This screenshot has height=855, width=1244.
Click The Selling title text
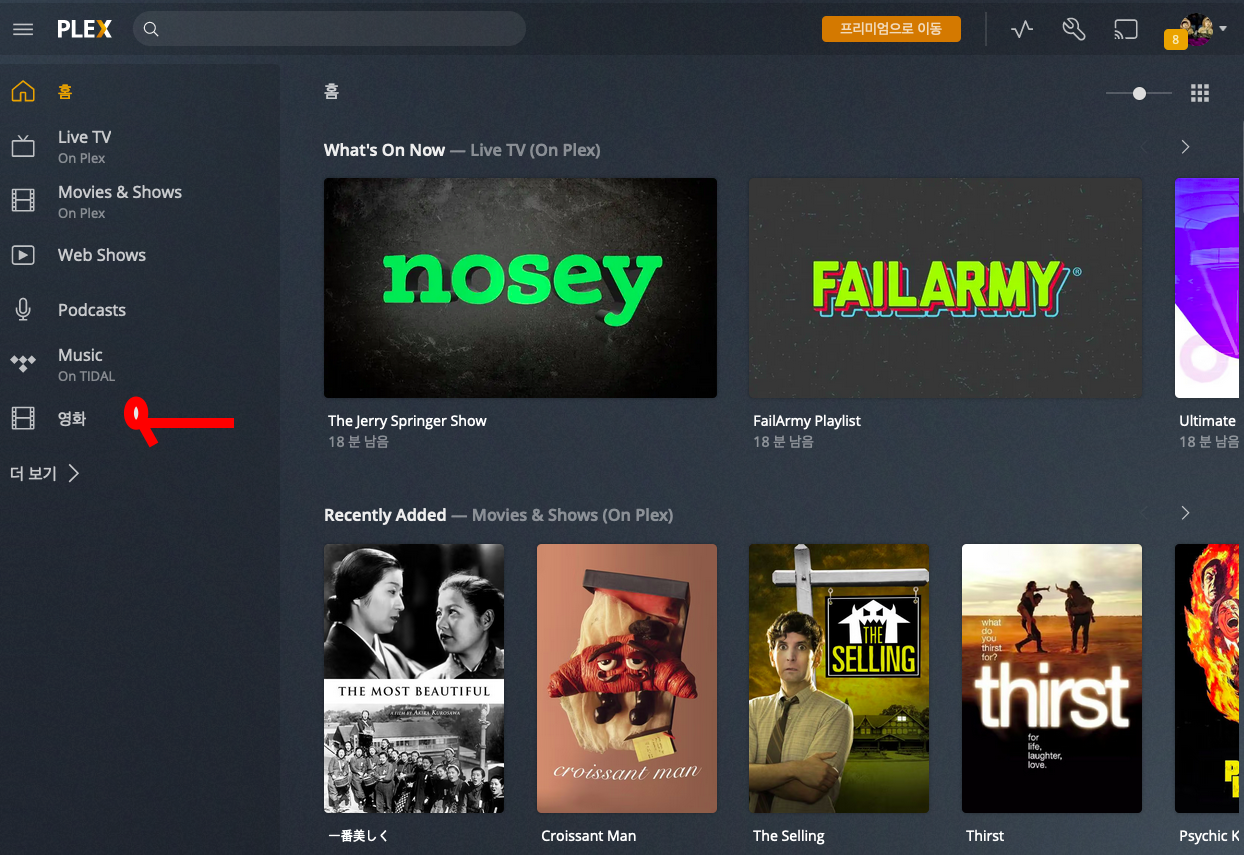tap(789, 836)
